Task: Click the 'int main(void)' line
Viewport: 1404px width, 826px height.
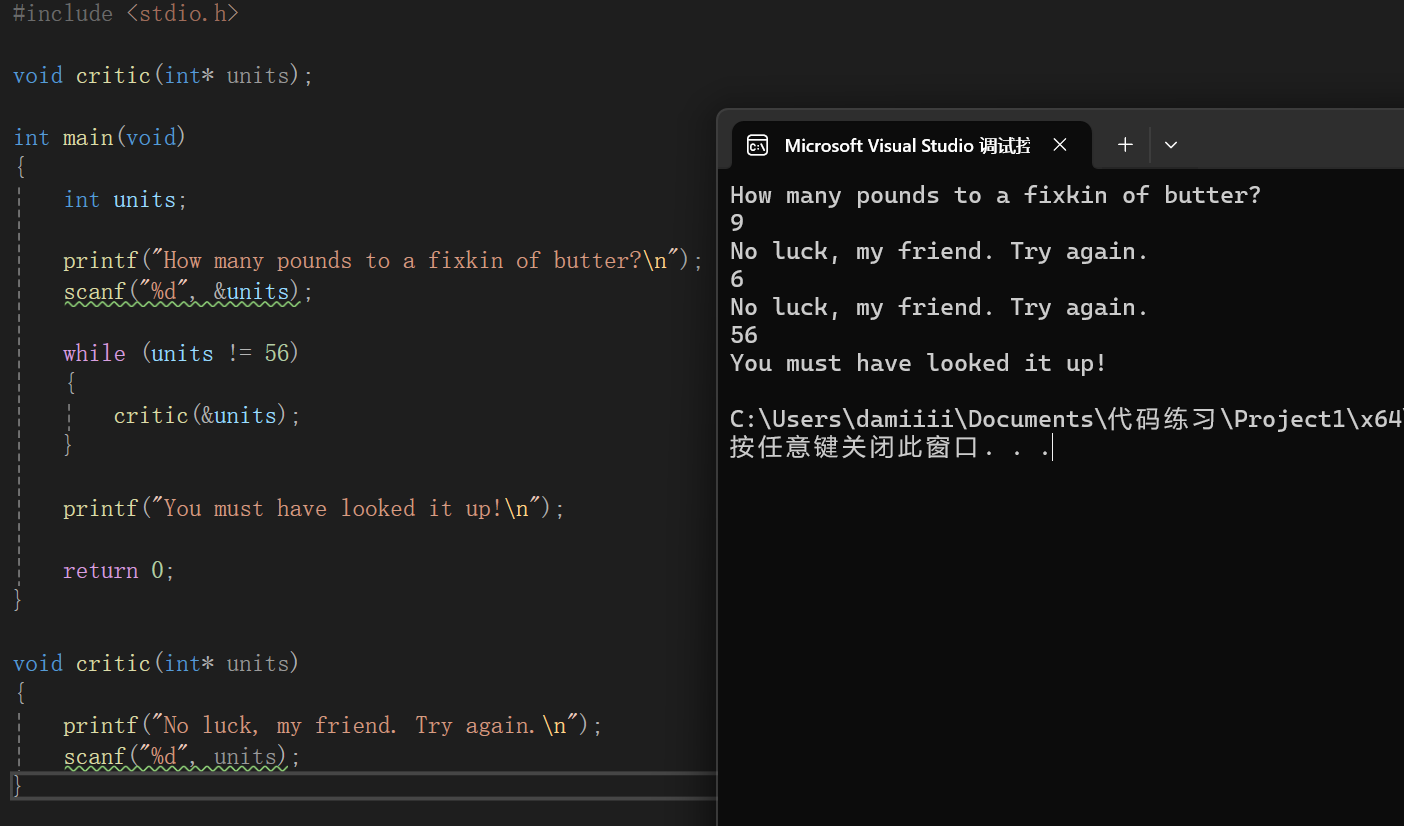Action: (x=100, y=138)
